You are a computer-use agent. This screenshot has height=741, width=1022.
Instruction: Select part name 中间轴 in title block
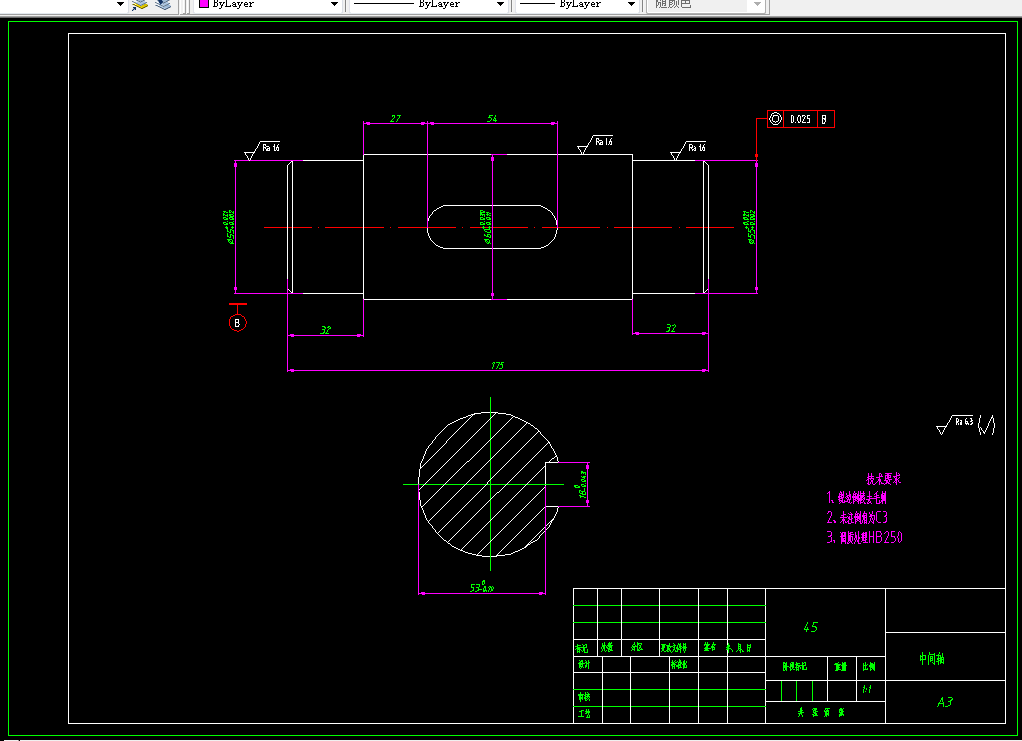931,659
